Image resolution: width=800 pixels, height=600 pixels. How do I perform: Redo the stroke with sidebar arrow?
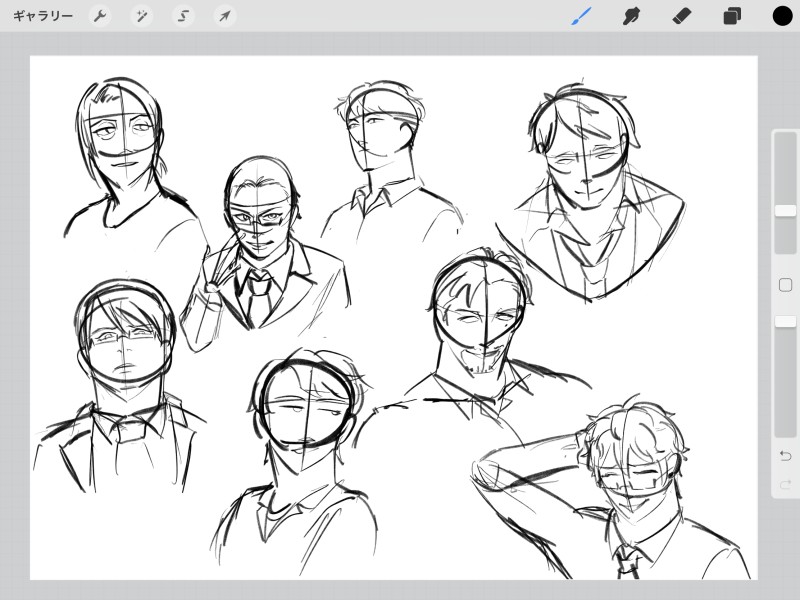[x=785, y=484]
